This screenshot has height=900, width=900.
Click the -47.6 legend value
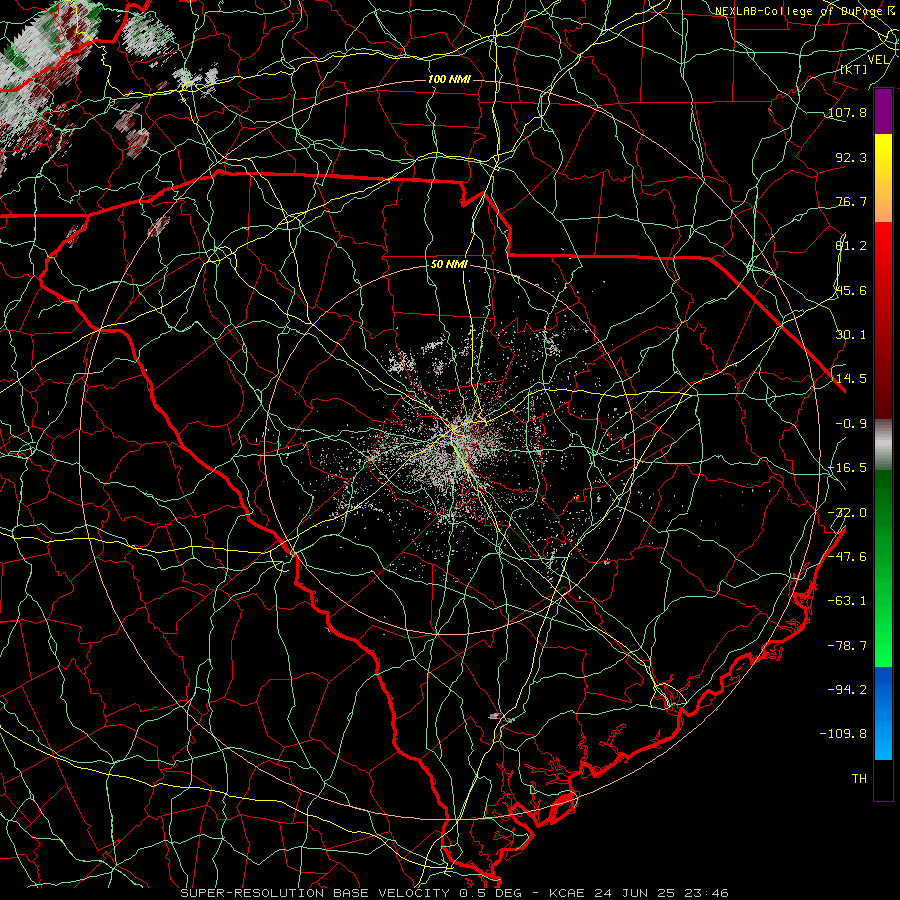[847, 557]
